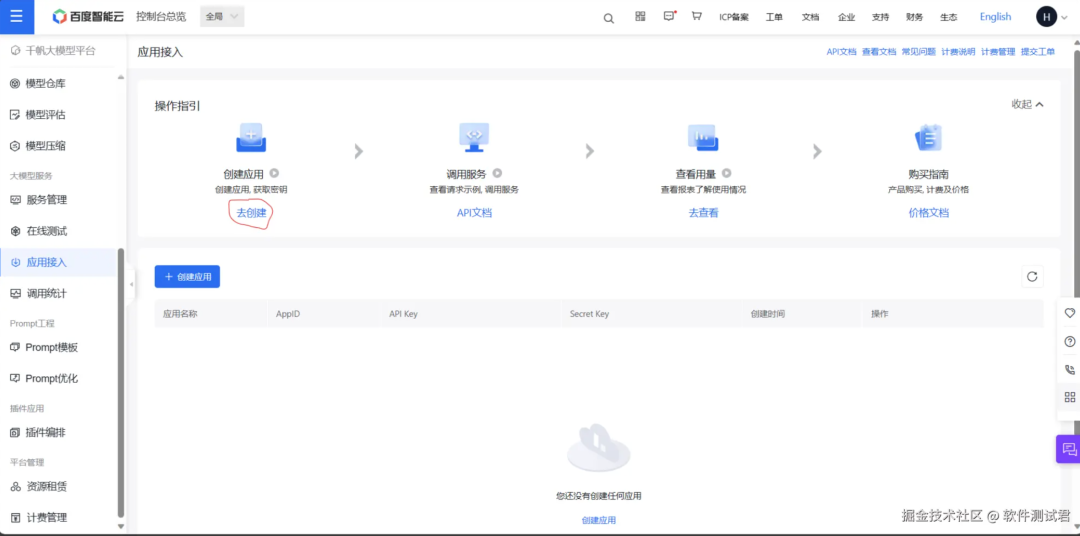
Task: Open API文档 link in page header
Action: 841,52
